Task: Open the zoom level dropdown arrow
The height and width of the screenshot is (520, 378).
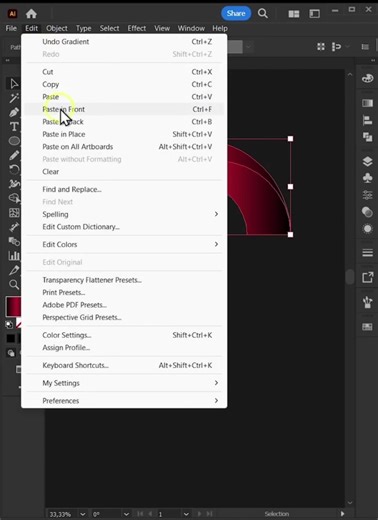Action: point(82,514)
